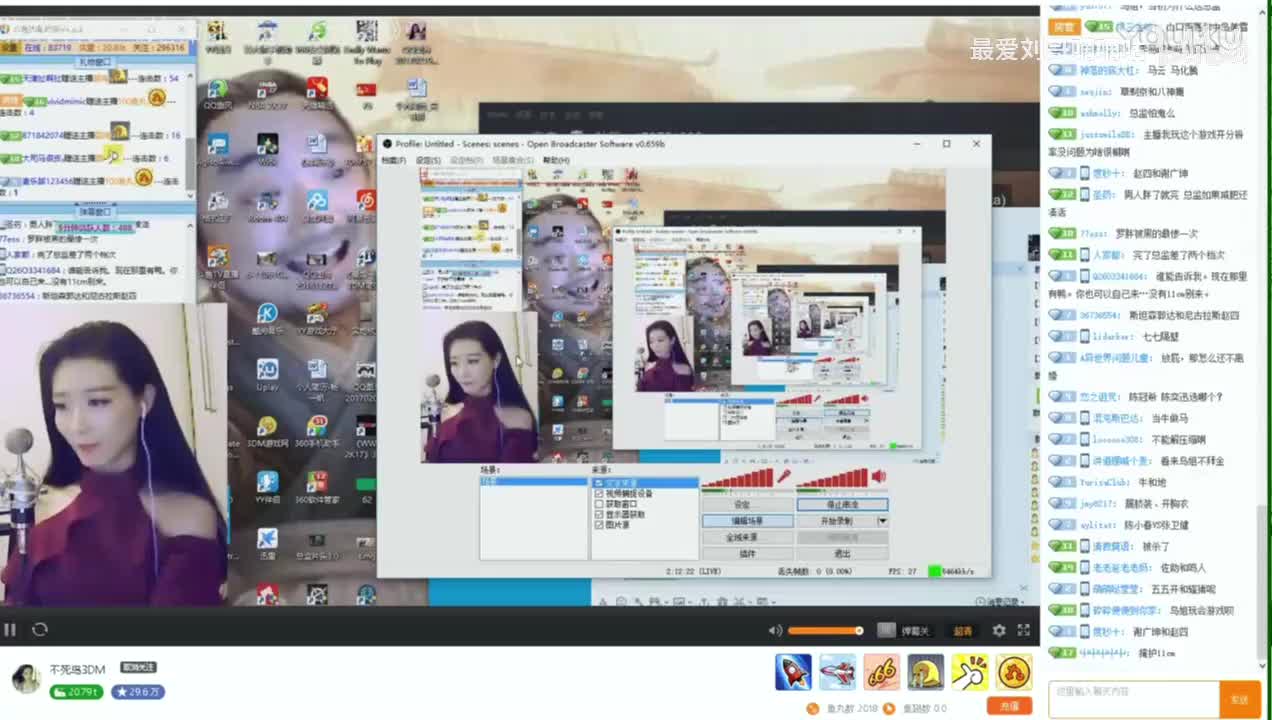This screenshot has height=720, width=1272.
Task: Maximize the OBS window
Action: click(x=946, y=144)
